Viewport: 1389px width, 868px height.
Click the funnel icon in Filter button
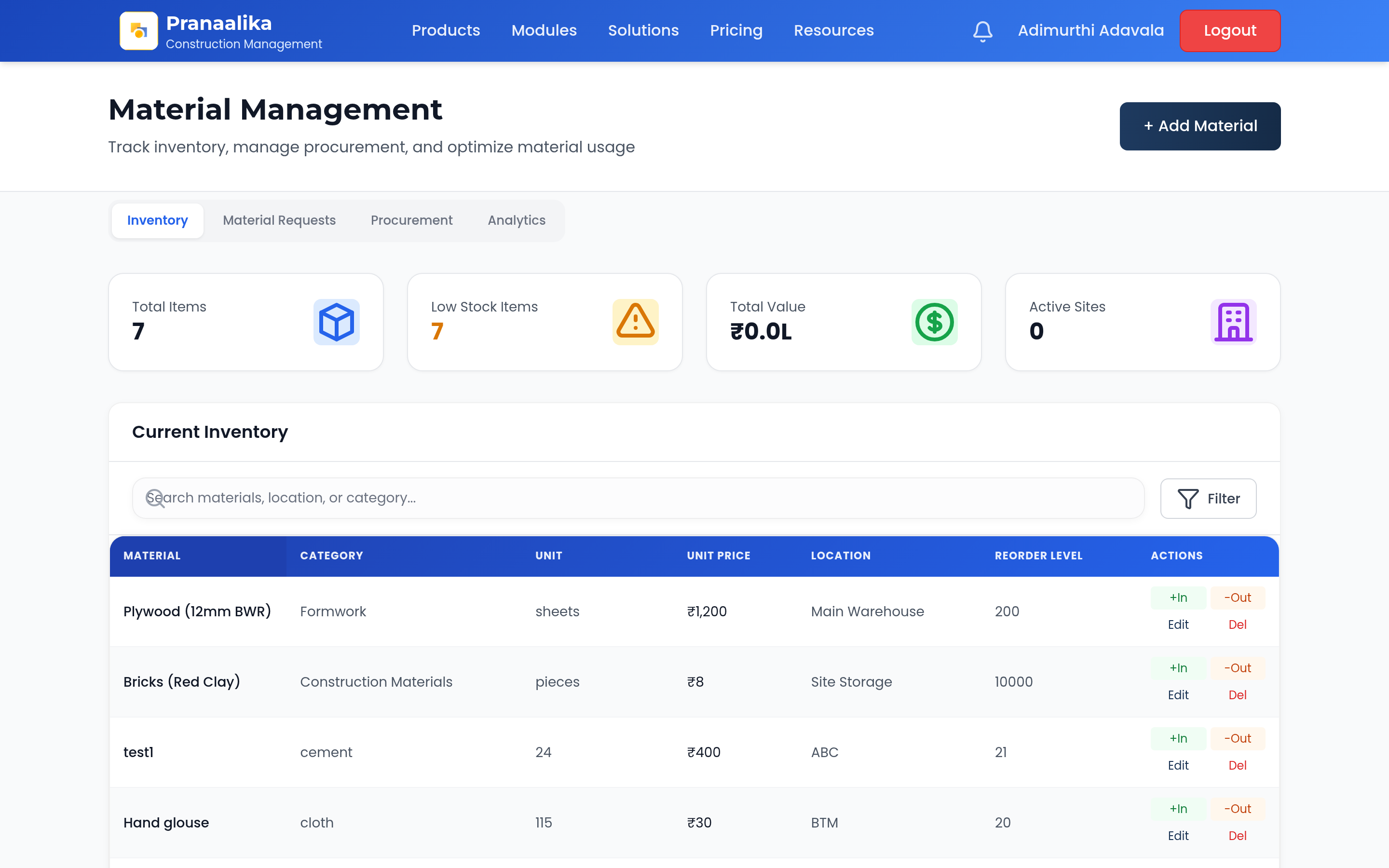(1188, 498)
